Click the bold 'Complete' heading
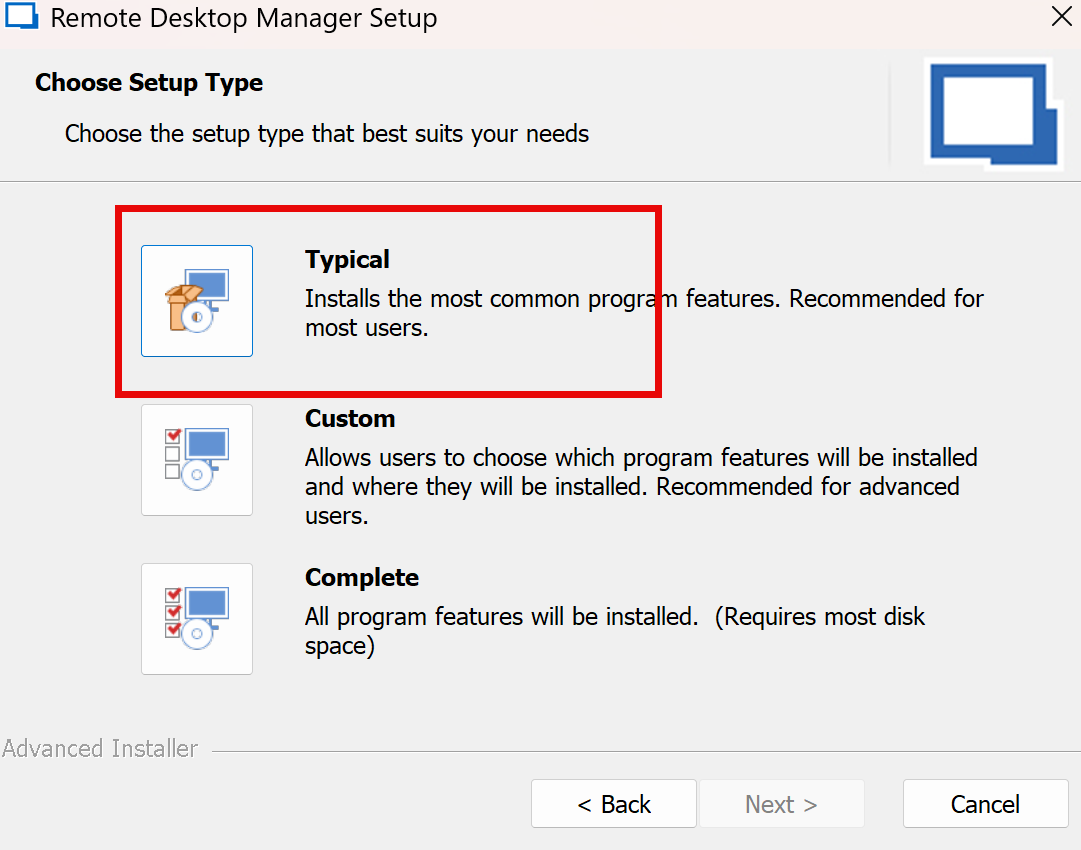 (362, 578)
